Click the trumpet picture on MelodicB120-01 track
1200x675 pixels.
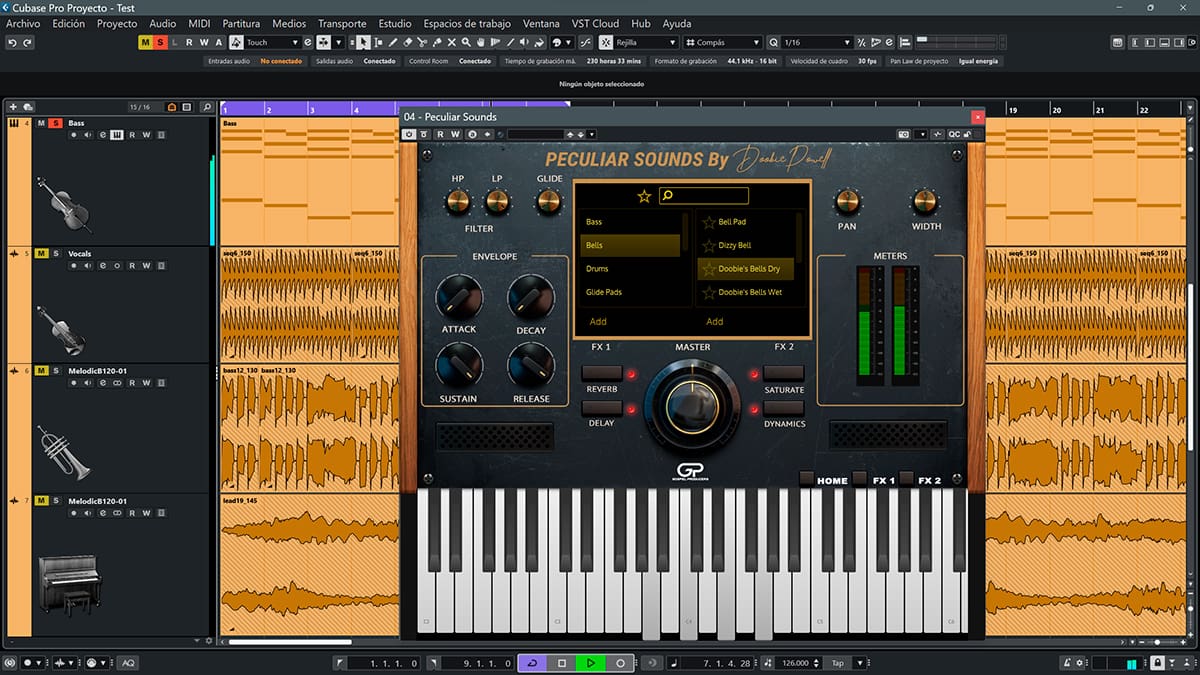point(64,452)
